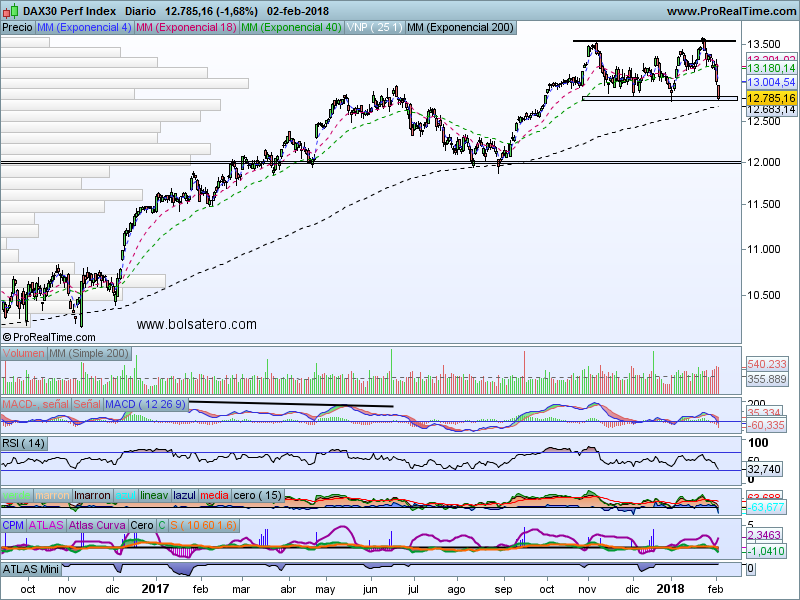Click the yellow current price tag 12.785,16
This screenshot has width=800, height=600.
(x=771, y=98)
